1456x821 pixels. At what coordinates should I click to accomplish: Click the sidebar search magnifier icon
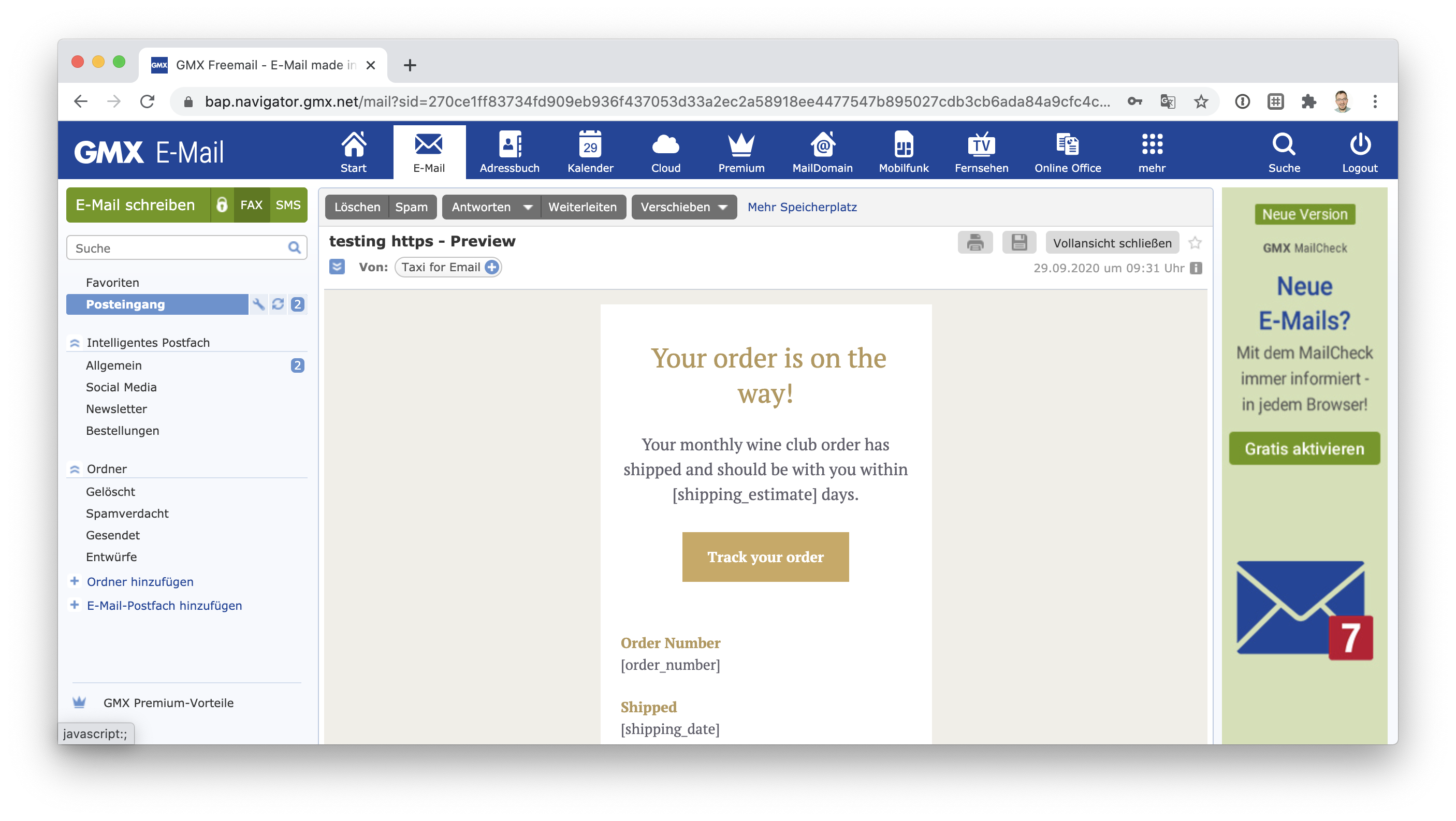[x=294, y=247]
